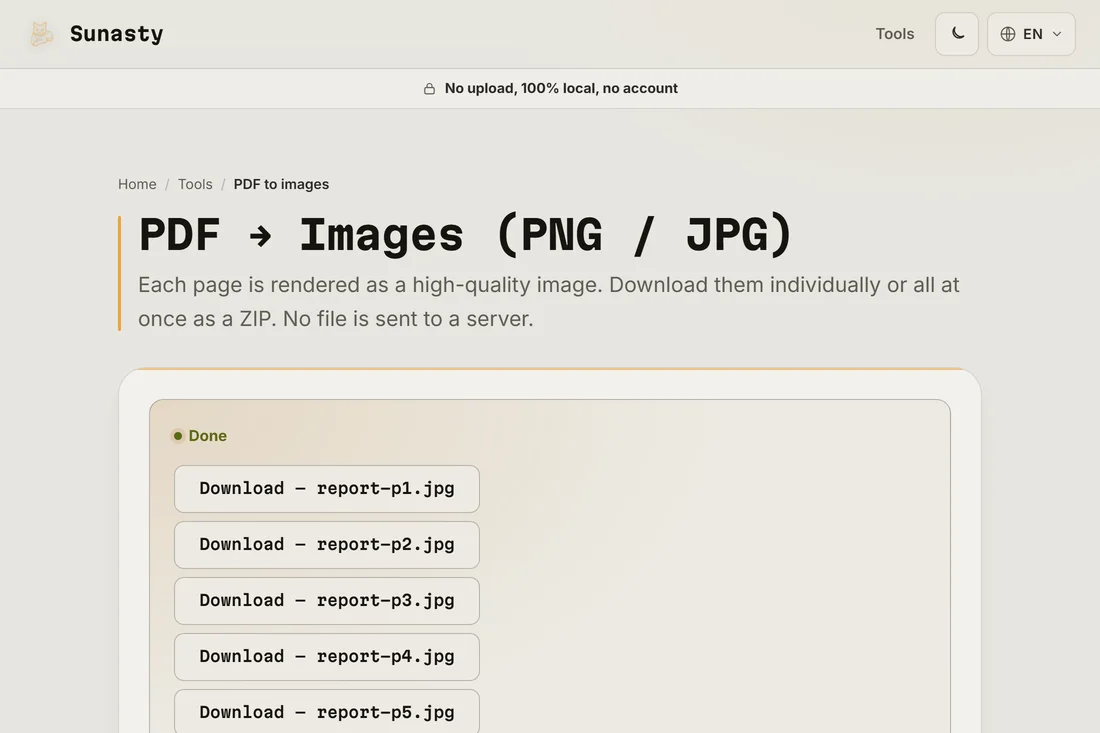Open the Tools navigation link
The width and height of the screenshot is (1100, 733).
(x=894, y=34)
